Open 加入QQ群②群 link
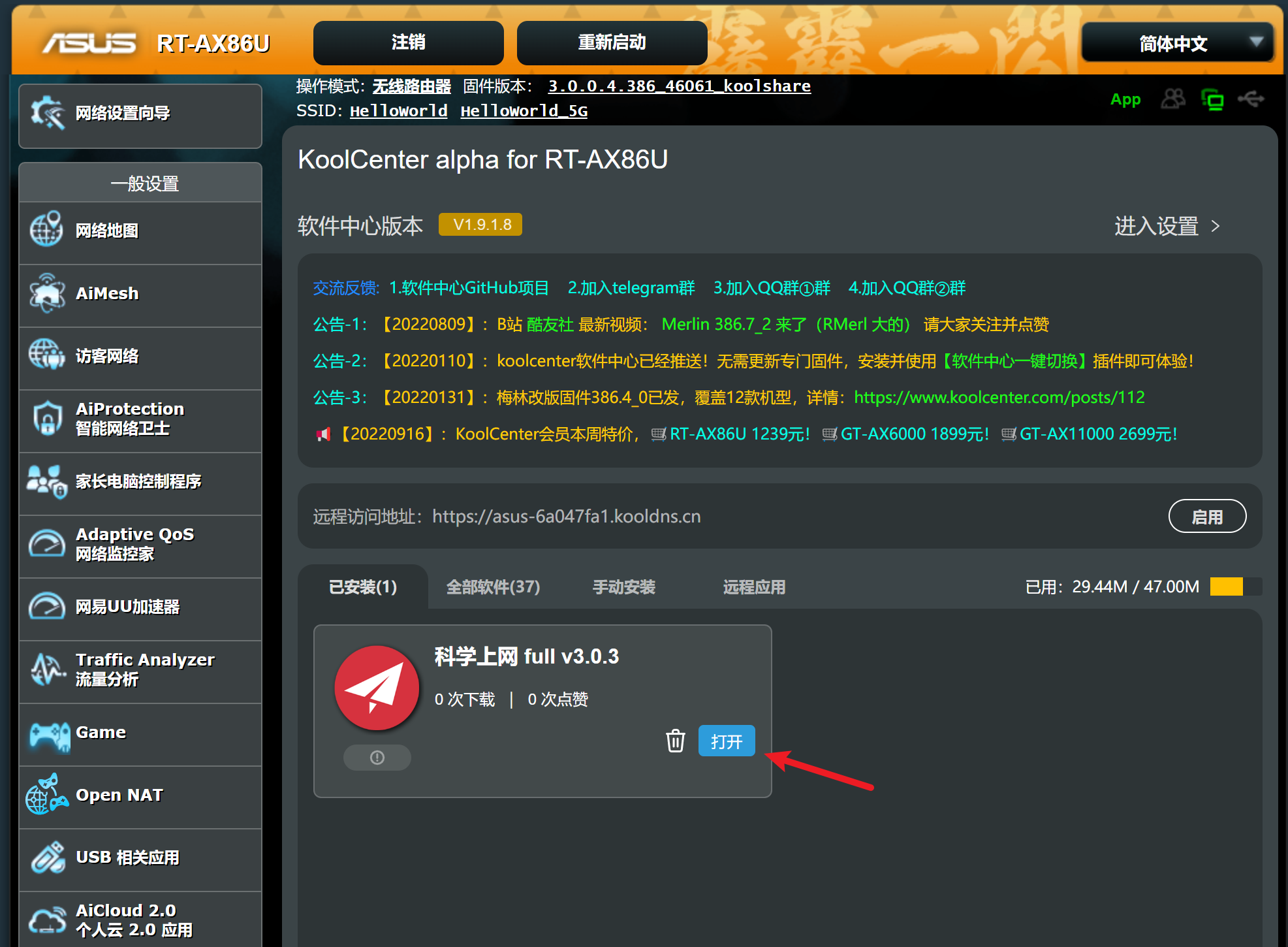Screen dimensions: 1288x947 coord(907,288)
